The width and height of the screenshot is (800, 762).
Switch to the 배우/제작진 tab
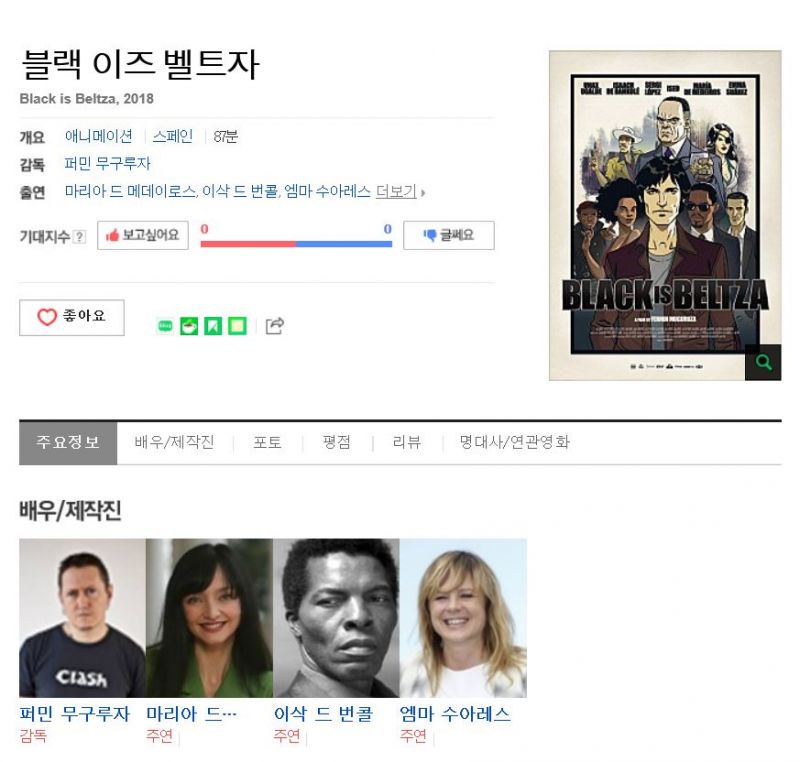(x=174, y=442)
